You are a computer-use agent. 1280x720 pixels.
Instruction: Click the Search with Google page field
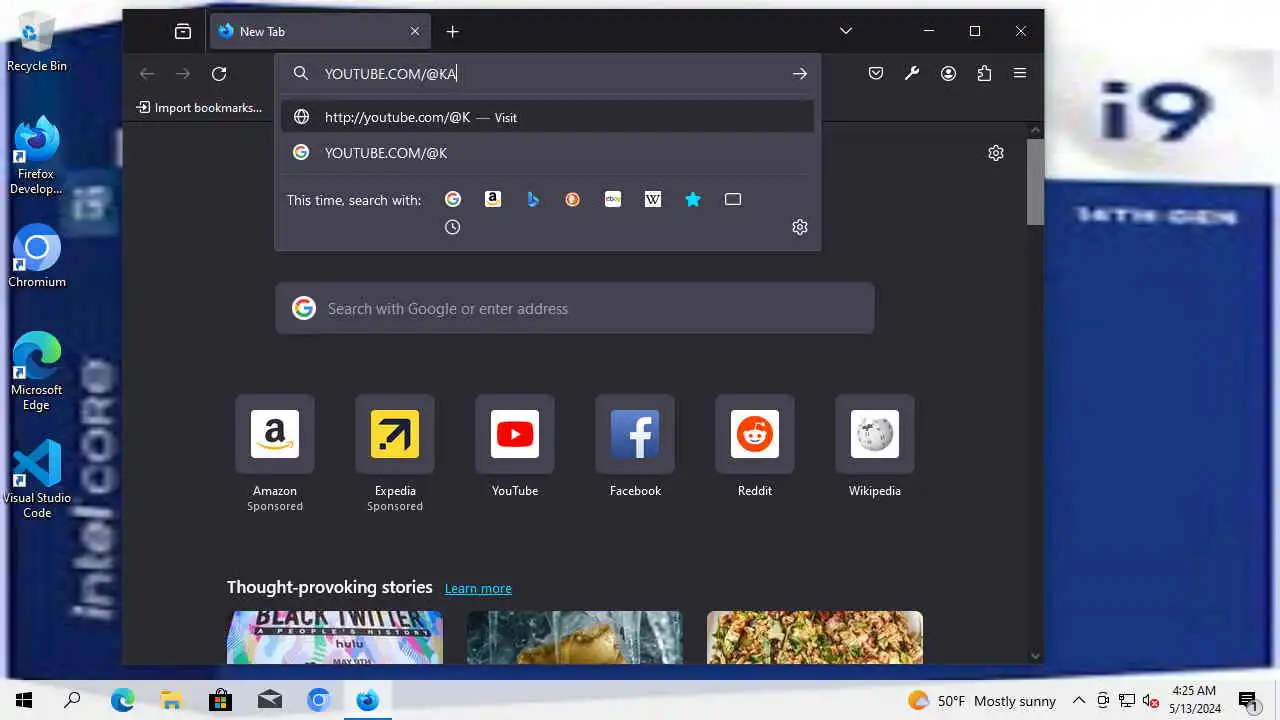pyautogui.click(x=575, y=308)
